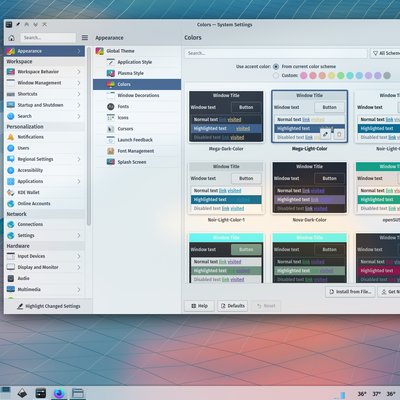
Task: Click Install from File button
Action: pyautogui.click(x=350, y=292)
